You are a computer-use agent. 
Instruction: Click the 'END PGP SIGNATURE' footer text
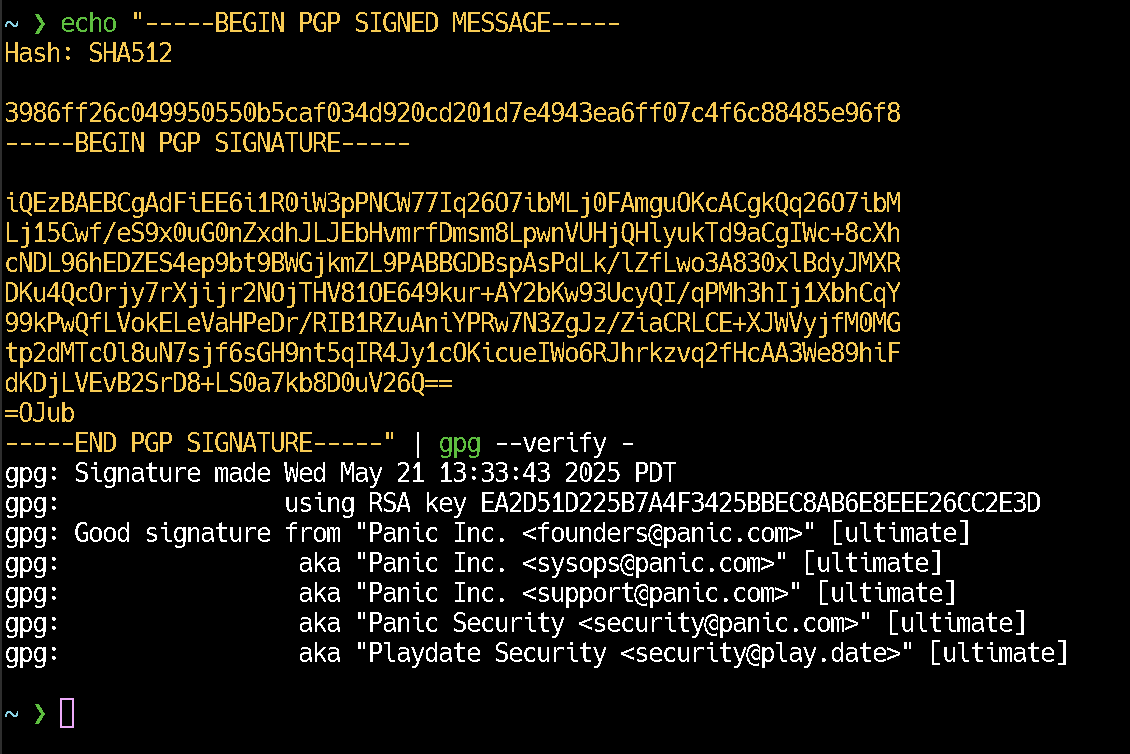194,443
